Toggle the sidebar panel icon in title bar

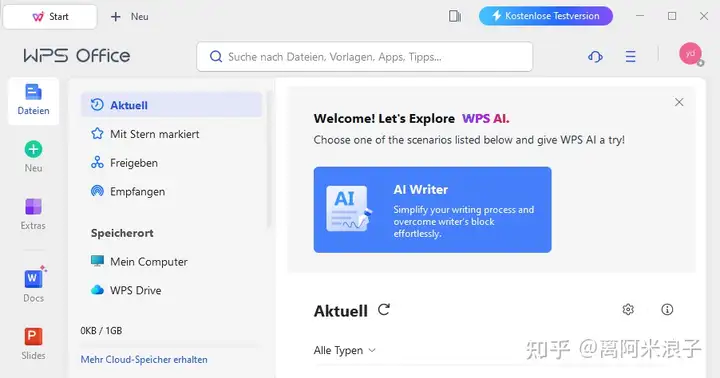tap(455, 17)
